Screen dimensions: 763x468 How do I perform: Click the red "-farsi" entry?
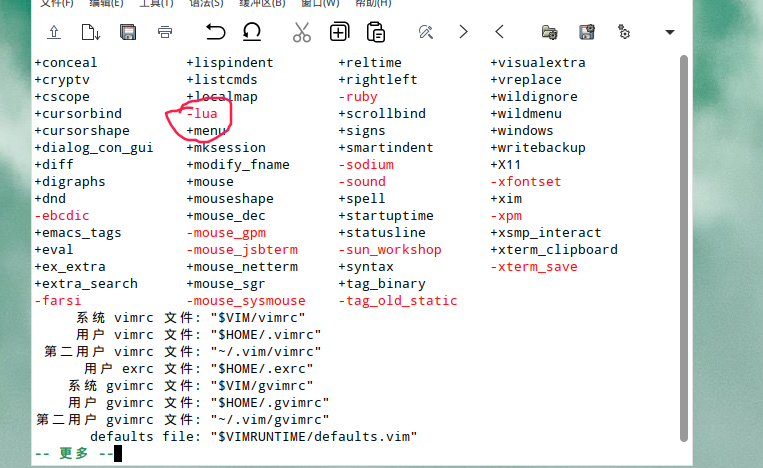[57, 301]
